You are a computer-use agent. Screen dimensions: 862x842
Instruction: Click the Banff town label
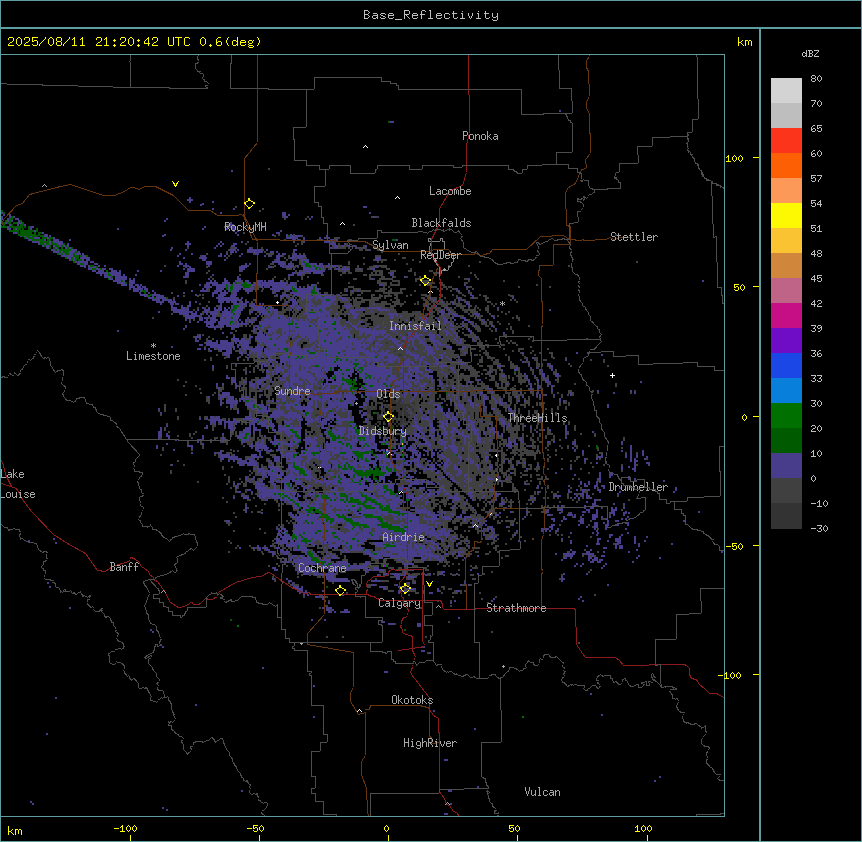click(124, 567)
